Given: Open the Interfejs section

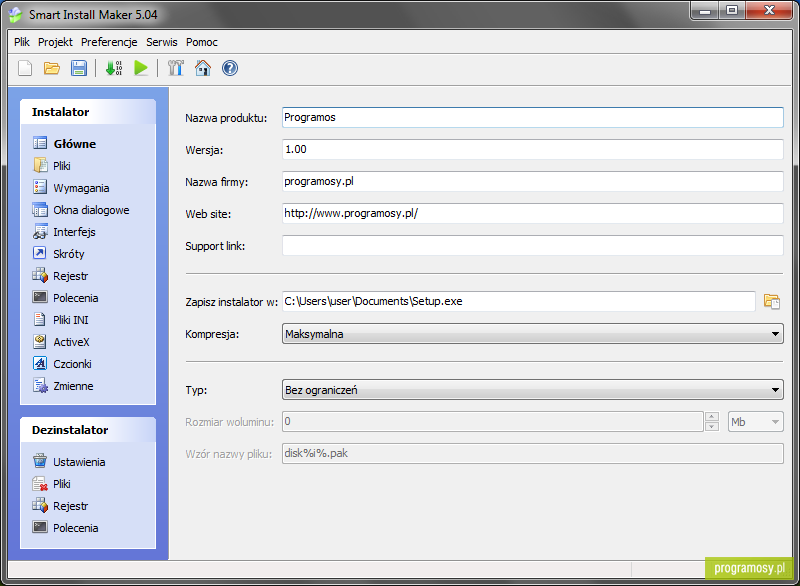Looking at the screenshot, I should click(x=64, y=232).
